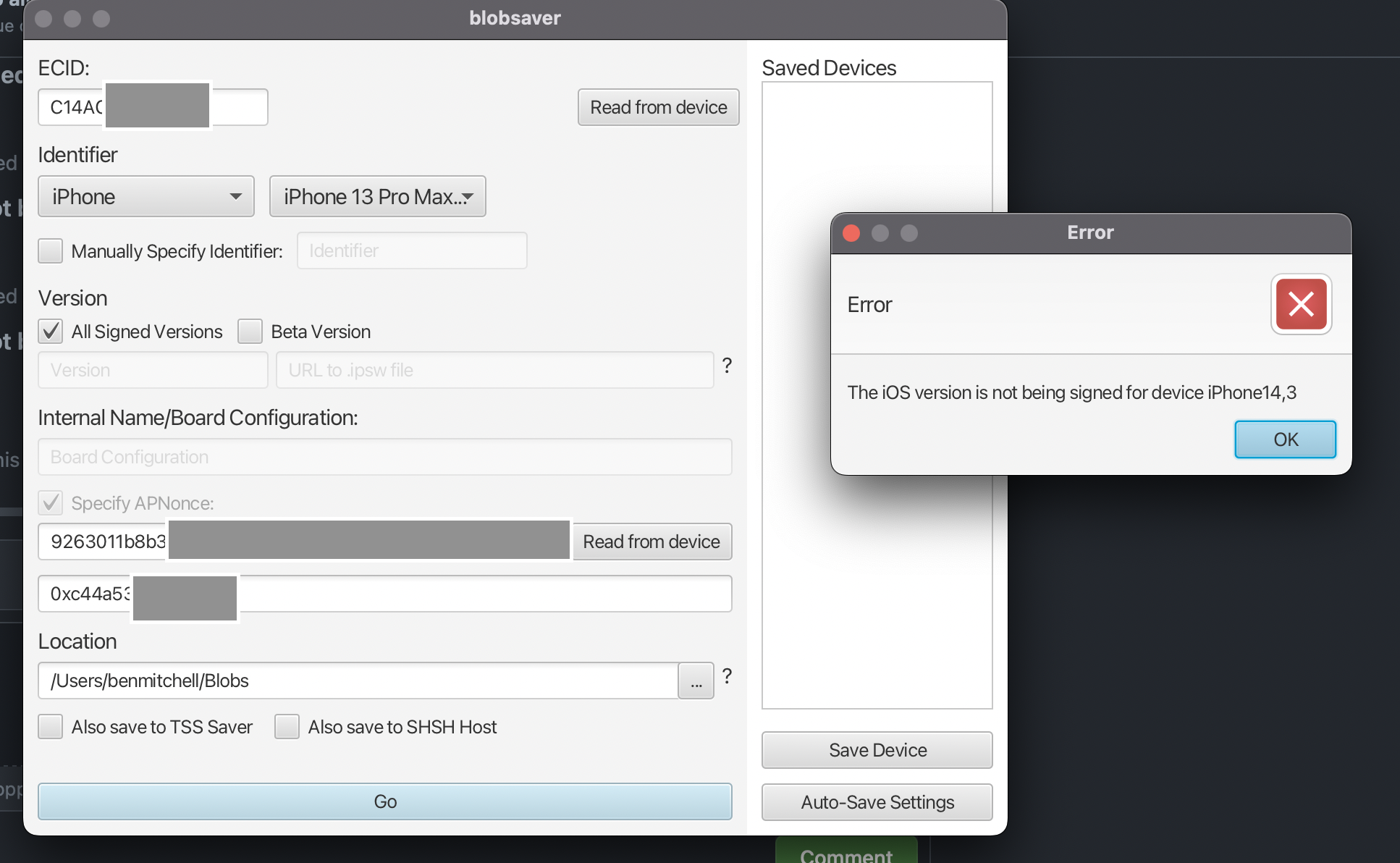
Task: Open the Location help question mark
Action: [727, 677]
